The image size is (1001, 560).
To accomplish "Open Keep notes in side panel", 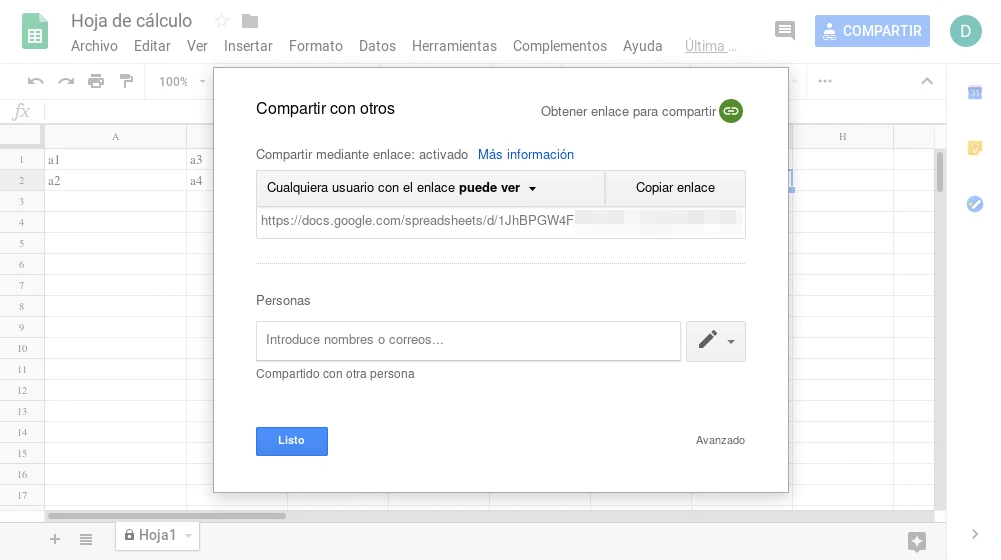I will [x=975, y=148].
